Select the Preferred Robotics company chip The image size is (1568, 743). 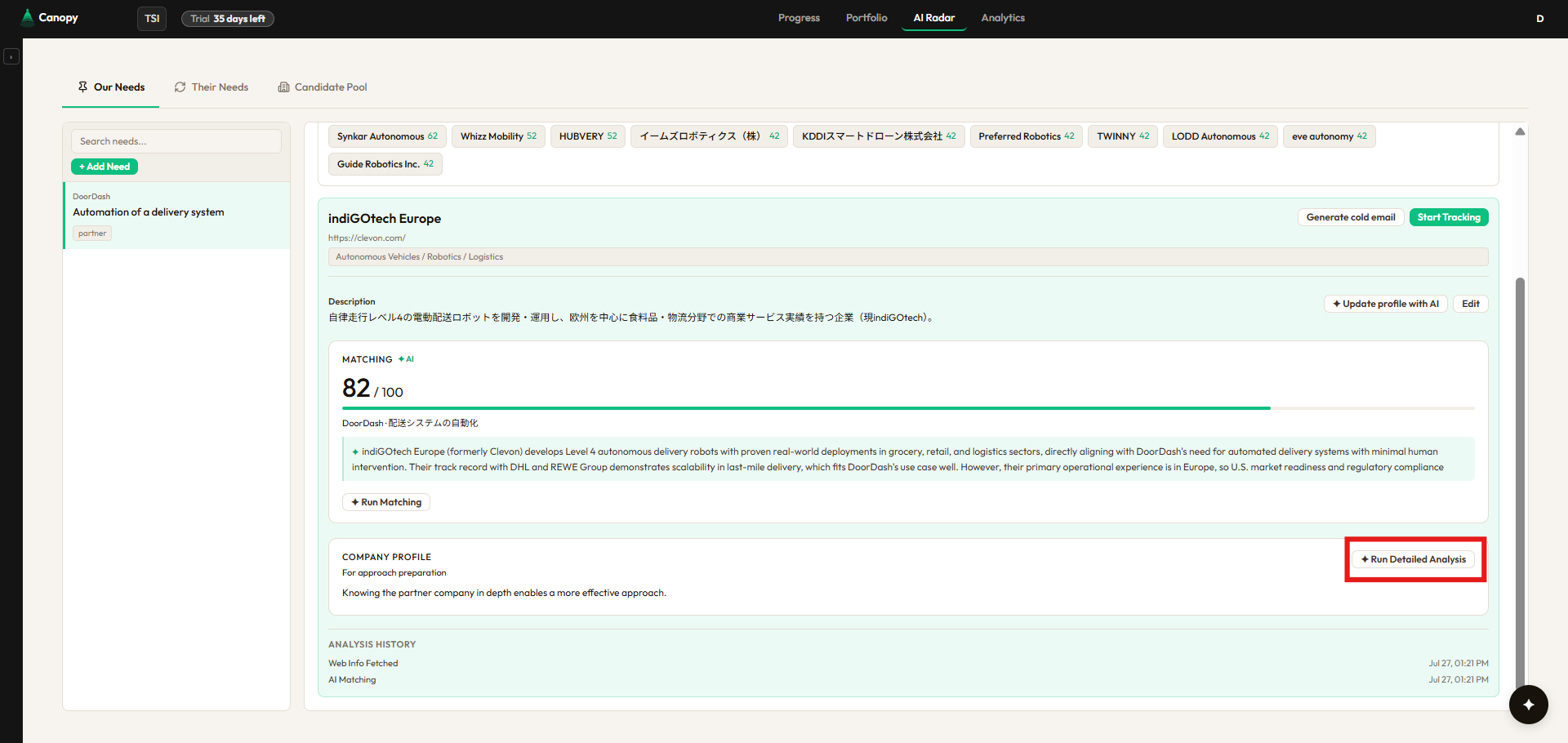tap(1027, 136)
